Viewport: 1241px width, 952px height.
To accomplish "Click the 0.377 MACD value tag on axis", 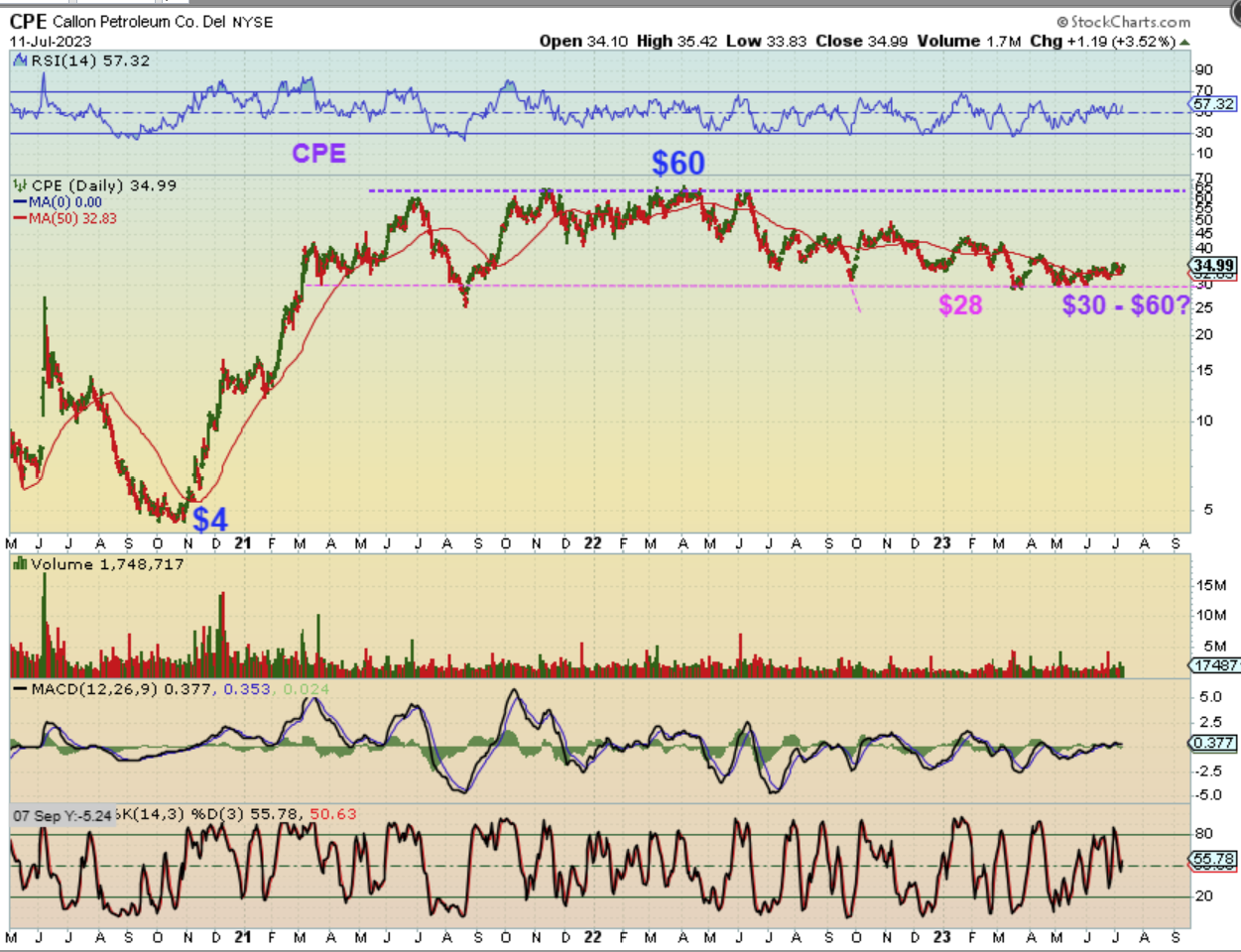I will tap(1214, 743).
